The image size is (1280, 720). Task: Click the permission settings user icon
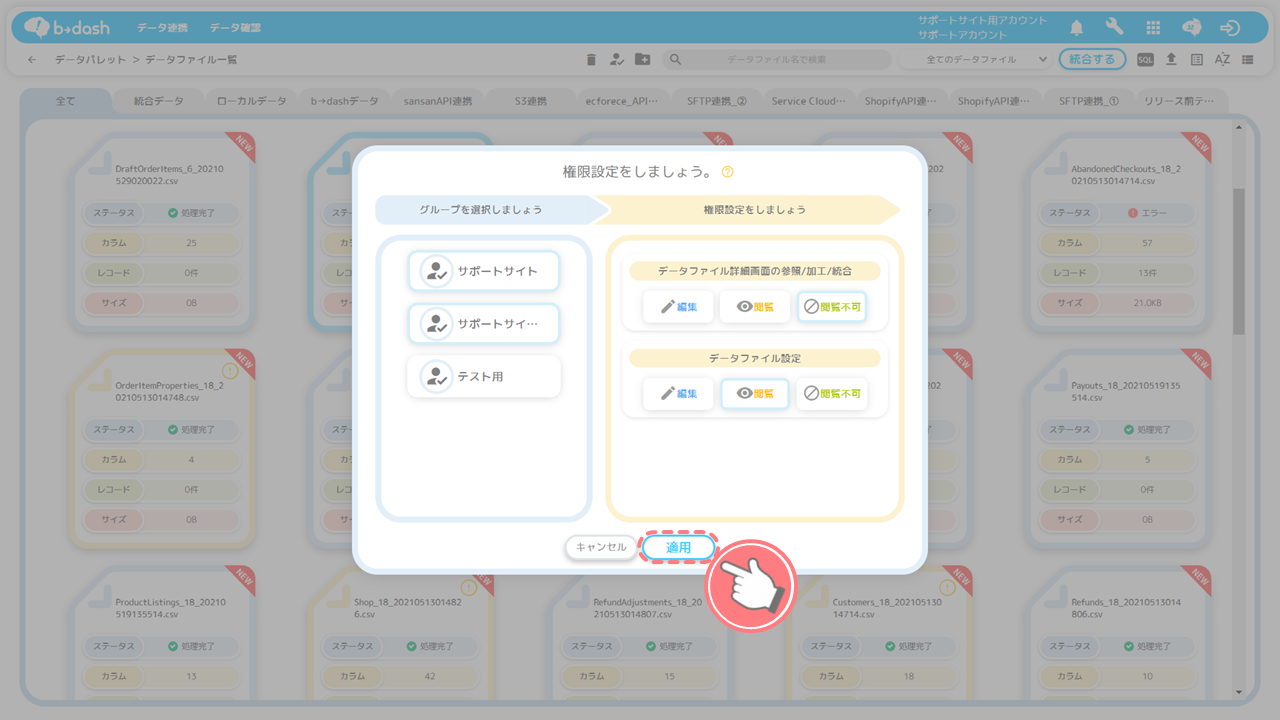(x=616, y=60)
